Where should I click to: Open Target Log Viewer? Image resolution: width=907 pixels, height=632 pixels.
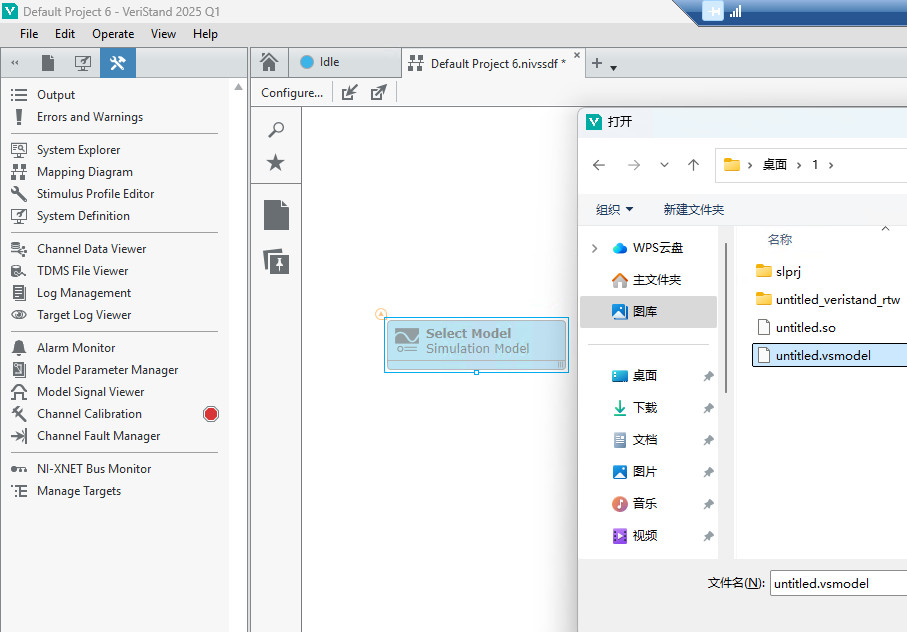point(84,315)
